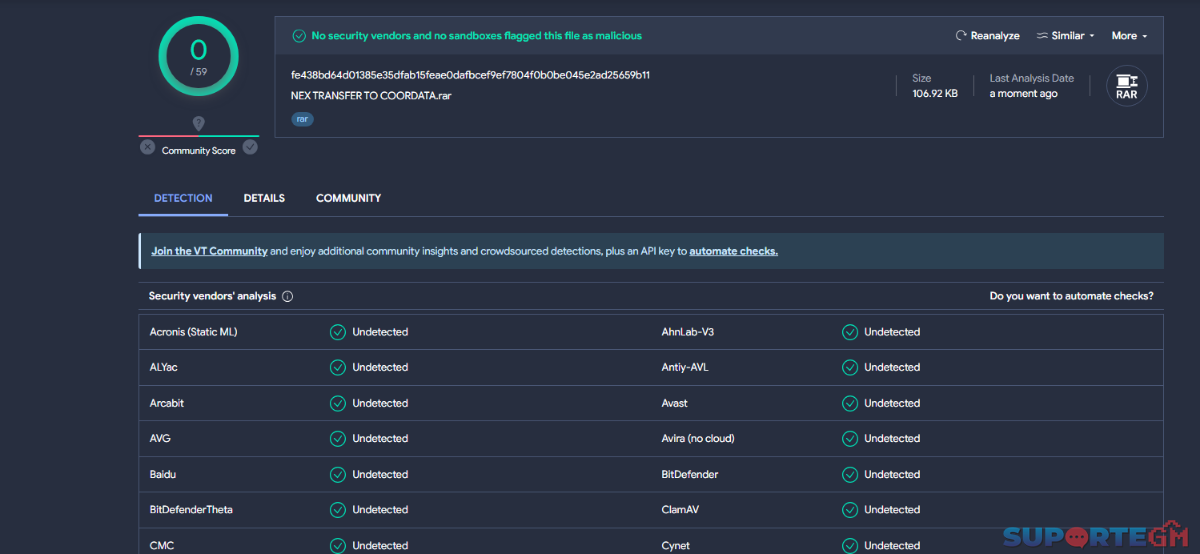The width and height of the screenshot is (1200, 554).
Task: Click the Last Analysis Date a moment ago
Action: pyautogui.click(x=1023, y=94)
